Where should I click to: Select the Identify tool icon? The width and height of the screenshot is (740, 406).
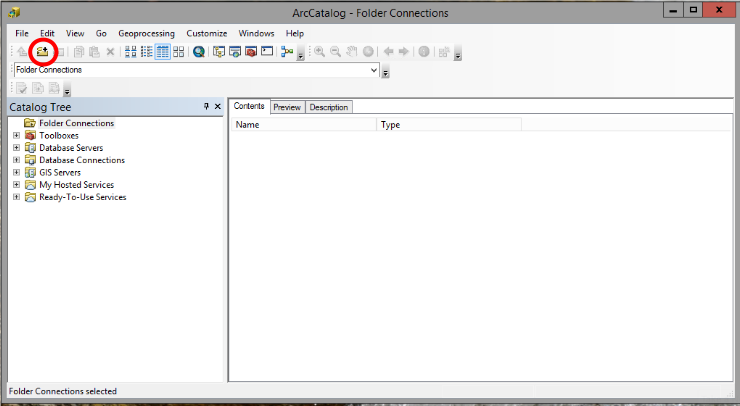[424, 51]
